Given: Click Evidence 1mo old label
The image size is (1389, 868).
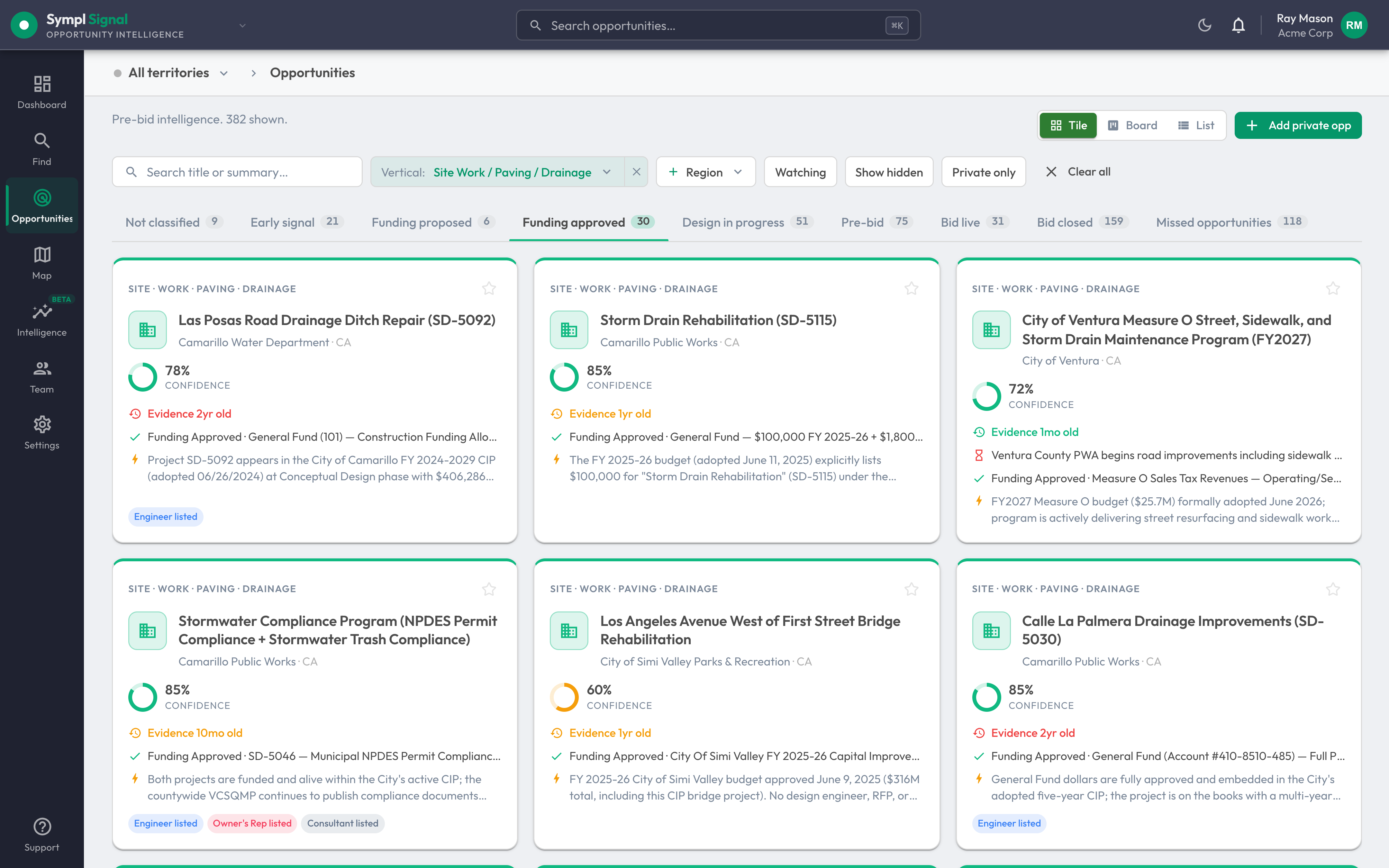Looking at the screenshot, I should pyautogui.click(x=1034, y=432).
